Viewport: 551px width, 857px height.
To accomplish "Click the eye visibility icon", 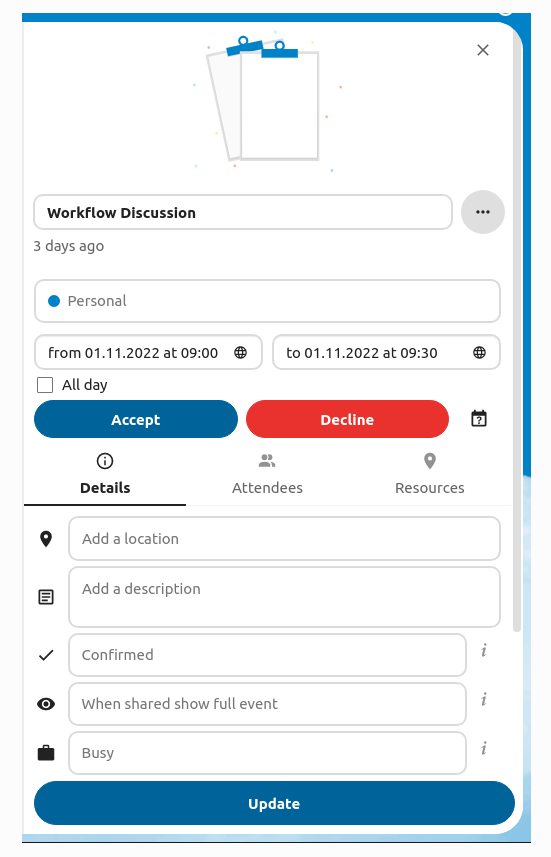I will point(46,704).
